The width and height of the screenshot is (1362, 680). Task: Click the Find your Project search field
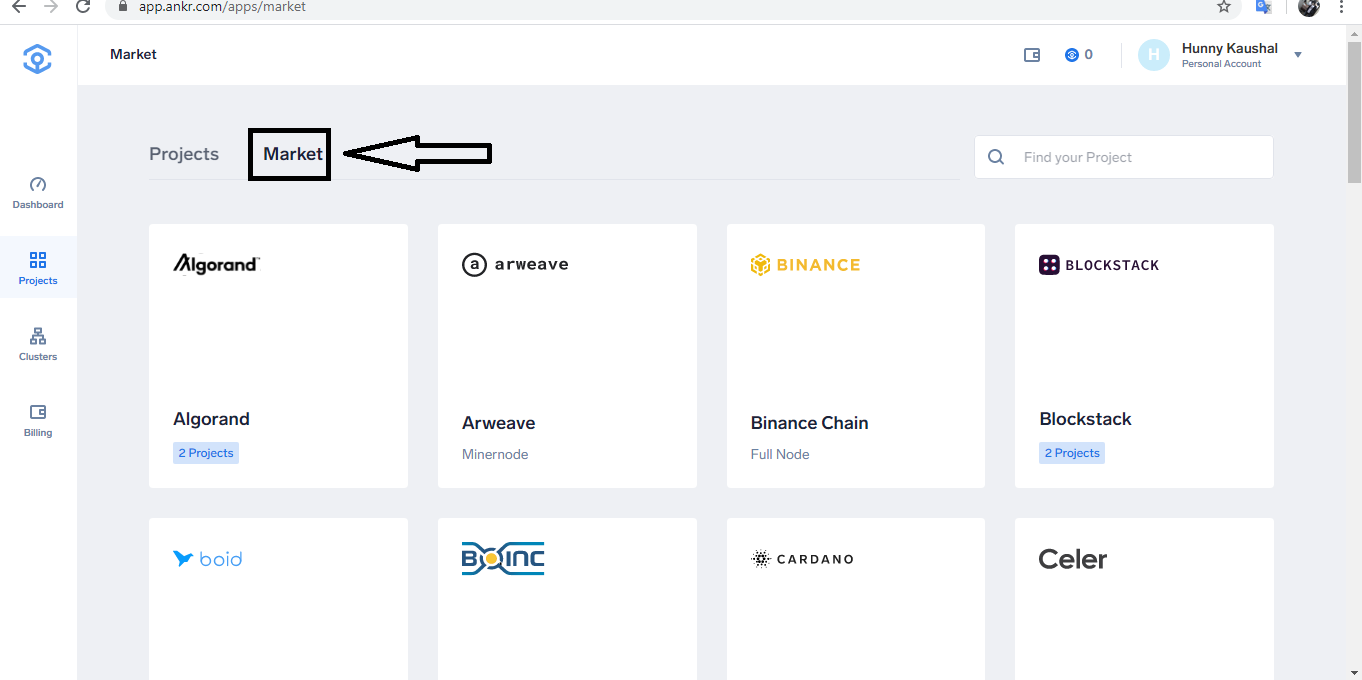coord(1123,157)
